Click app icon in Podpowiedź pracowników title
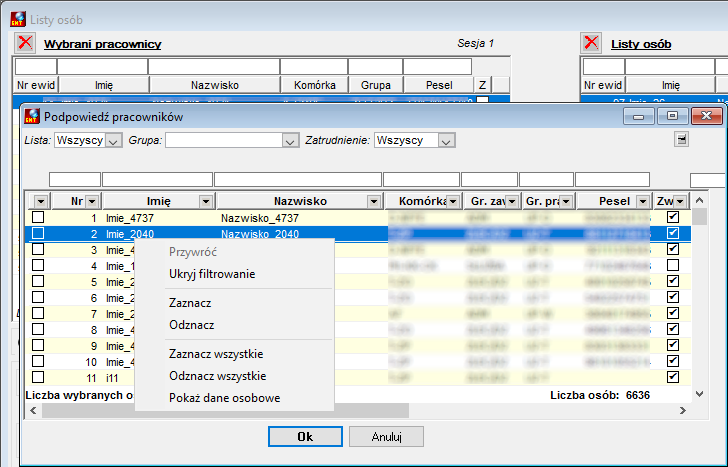The height and width of the screenshot is (467, 728). click(32, 117)
